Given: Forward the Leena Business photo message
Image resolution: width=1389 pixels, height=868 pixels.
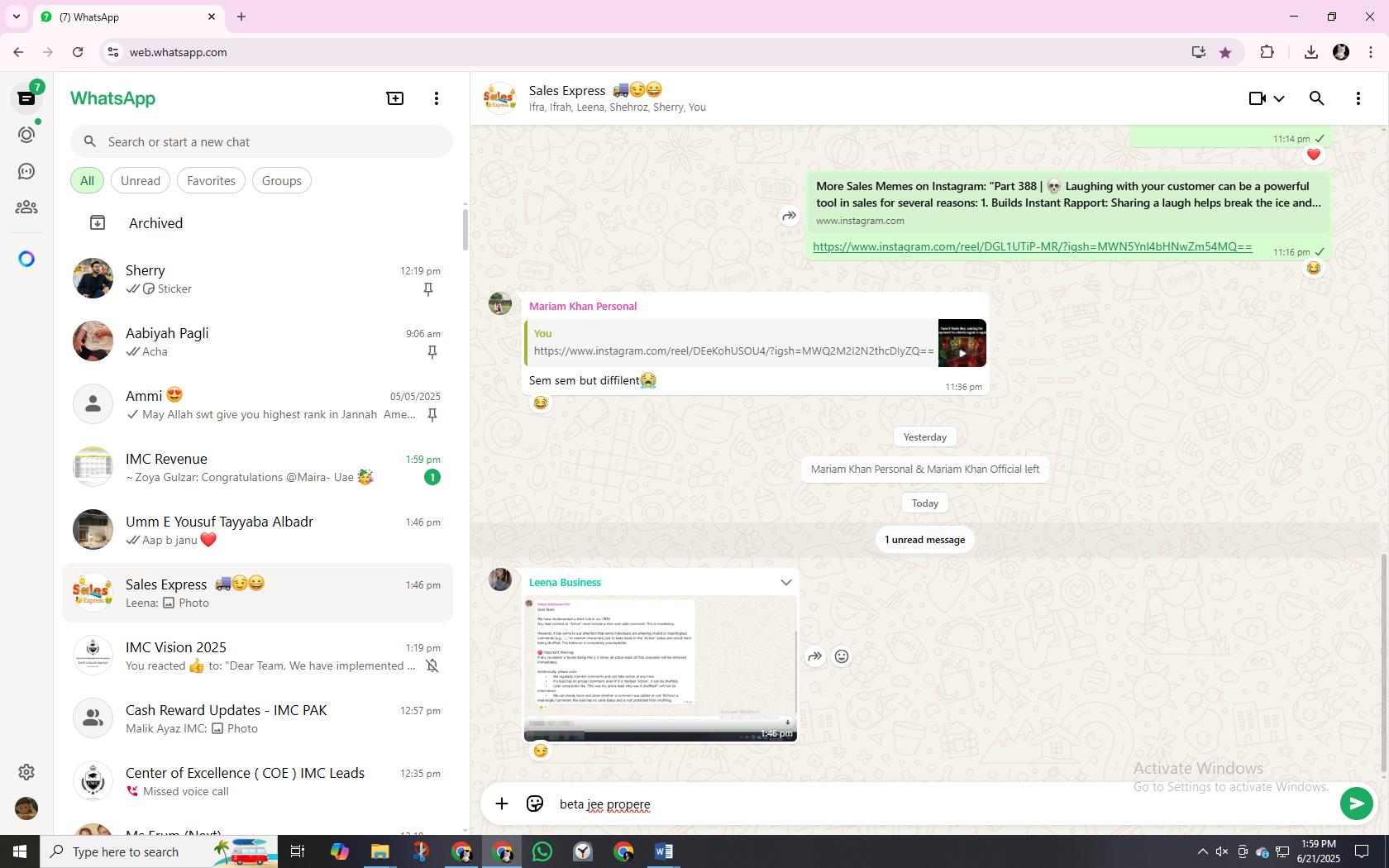Looking at the screenshot, I should pos(815,656).
